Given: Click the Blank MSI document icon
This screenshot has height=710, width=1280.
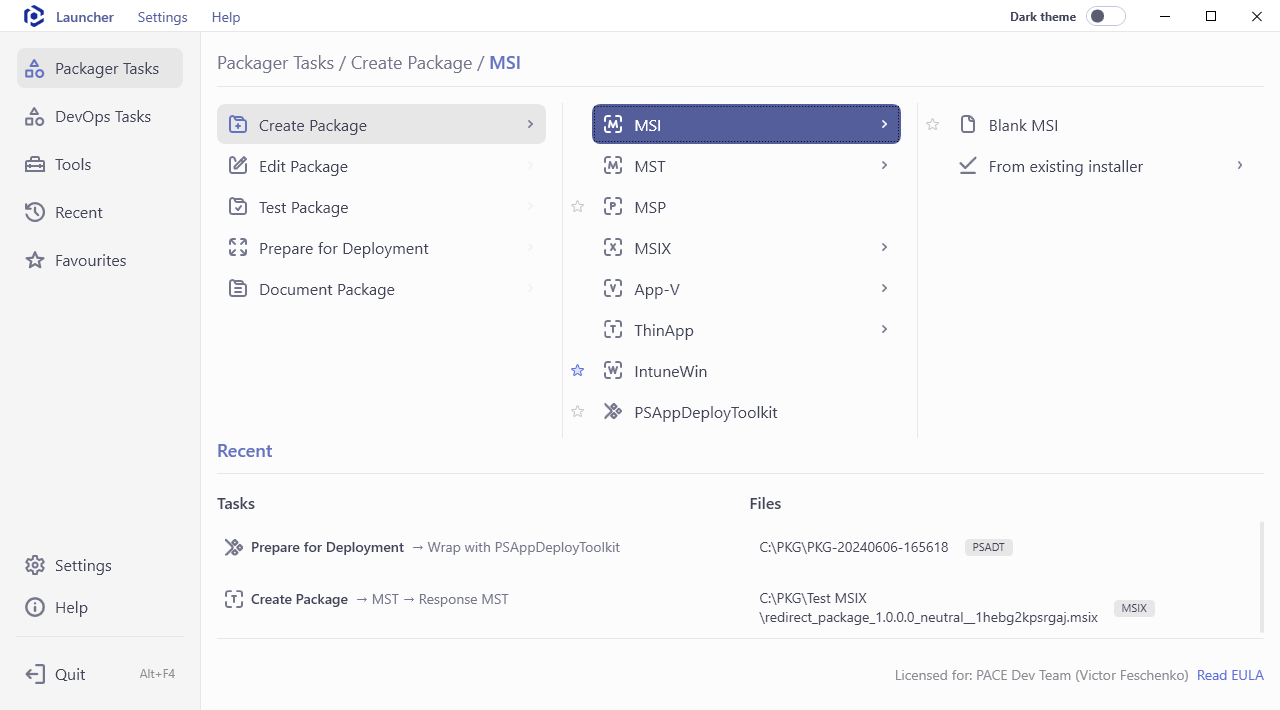Looking at the screenshot, I should point(967,125).
